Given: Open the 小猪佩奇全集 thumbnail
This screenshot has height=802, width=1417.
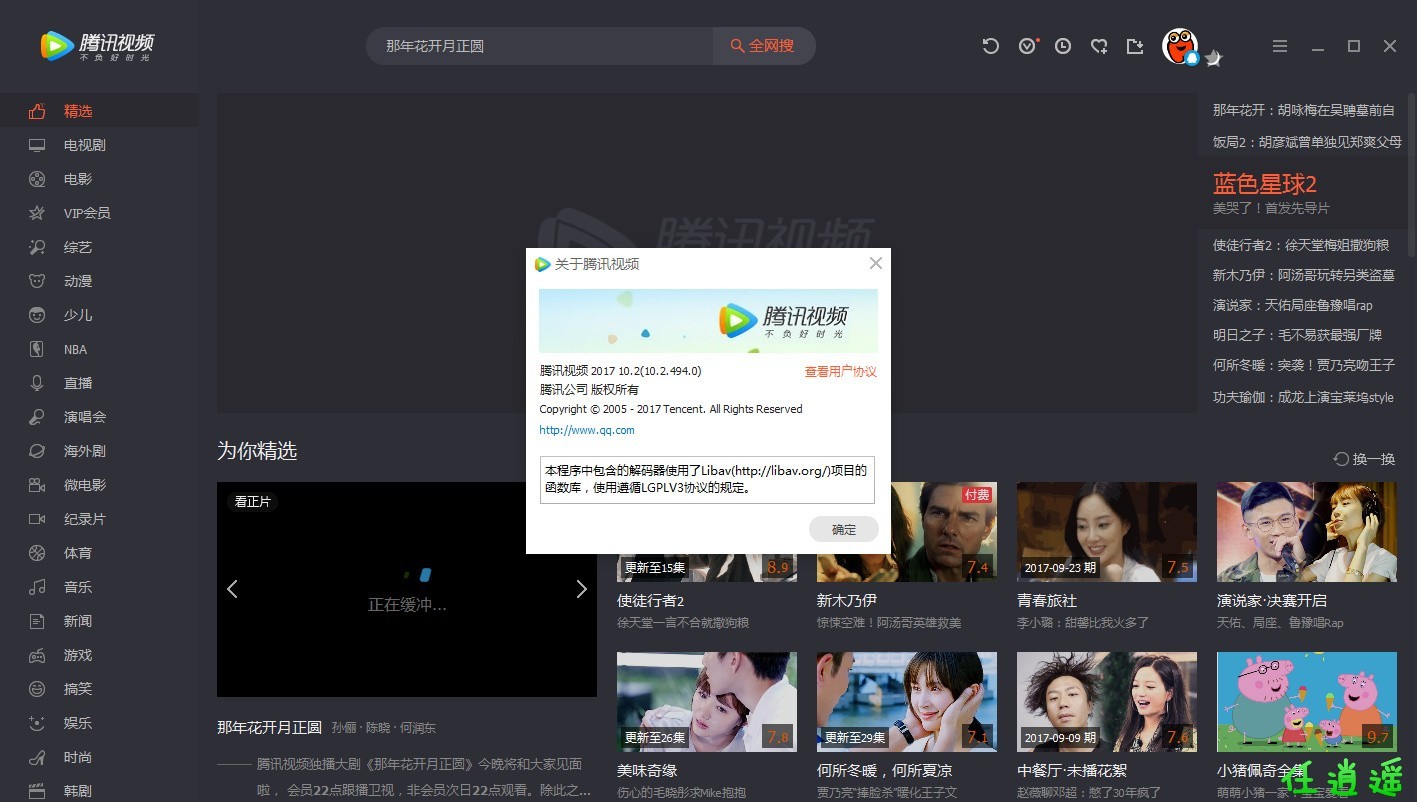Looking at the screenshot, I should 1307,702.
